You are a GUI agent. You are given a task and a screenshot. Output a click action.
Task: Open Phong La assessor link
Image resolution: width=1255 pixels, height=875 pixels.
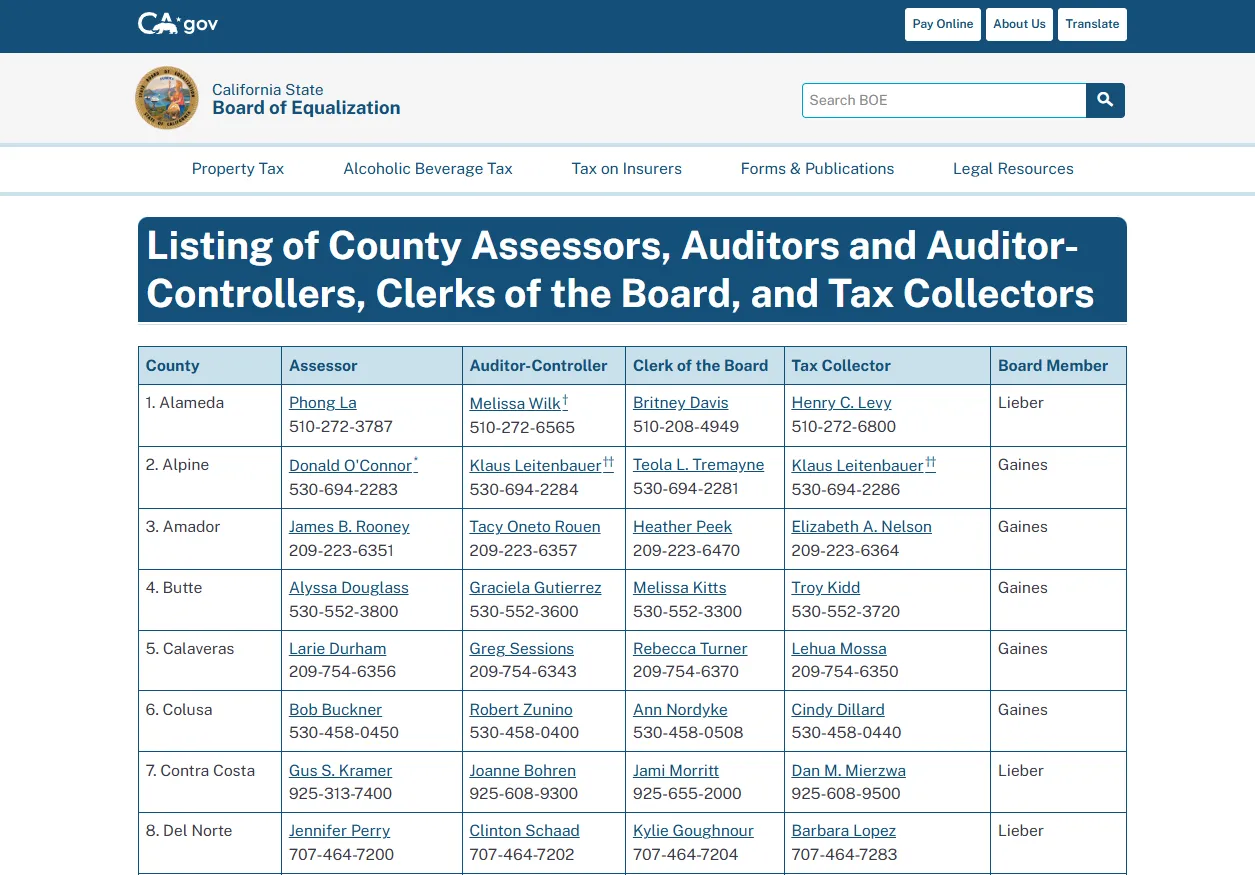(323, 403)
